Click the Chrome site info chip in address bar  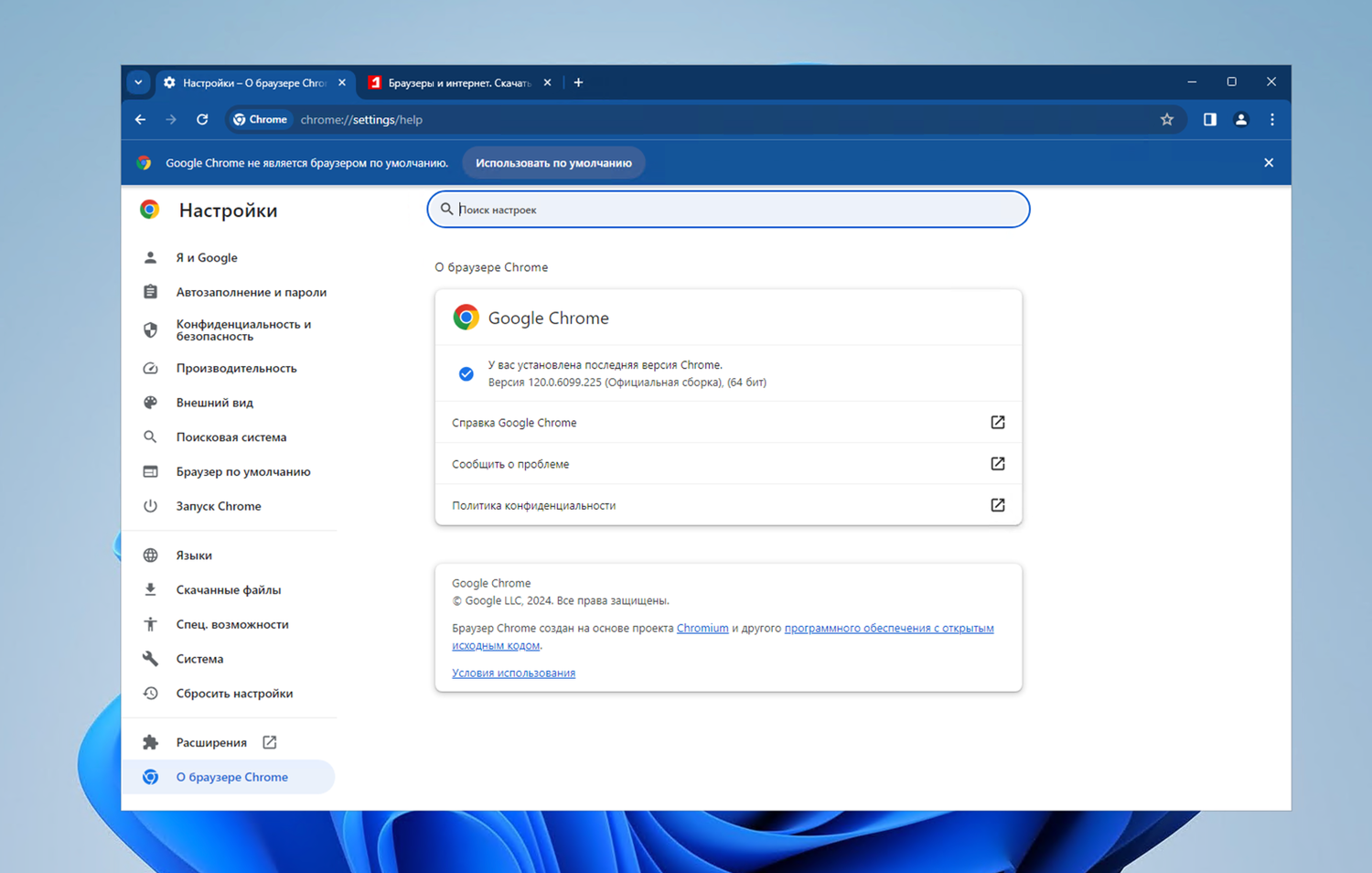[260, 120]
